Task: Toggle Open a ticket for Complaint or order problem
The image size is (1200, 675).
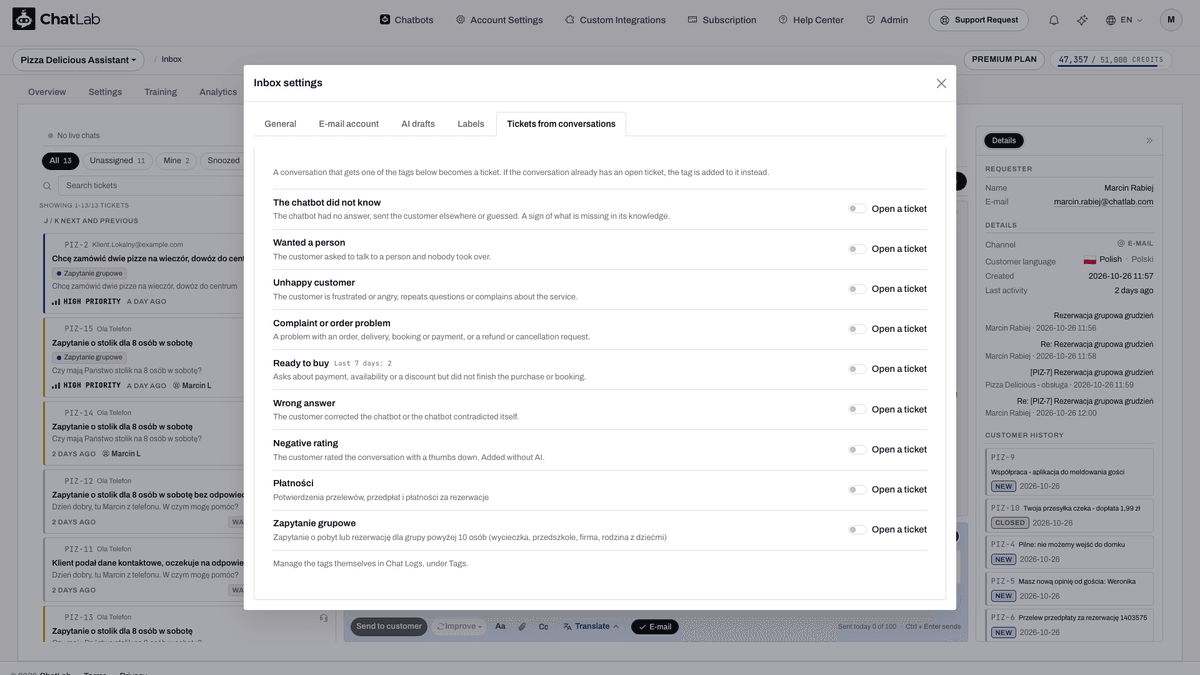Action: pos(857,329)
